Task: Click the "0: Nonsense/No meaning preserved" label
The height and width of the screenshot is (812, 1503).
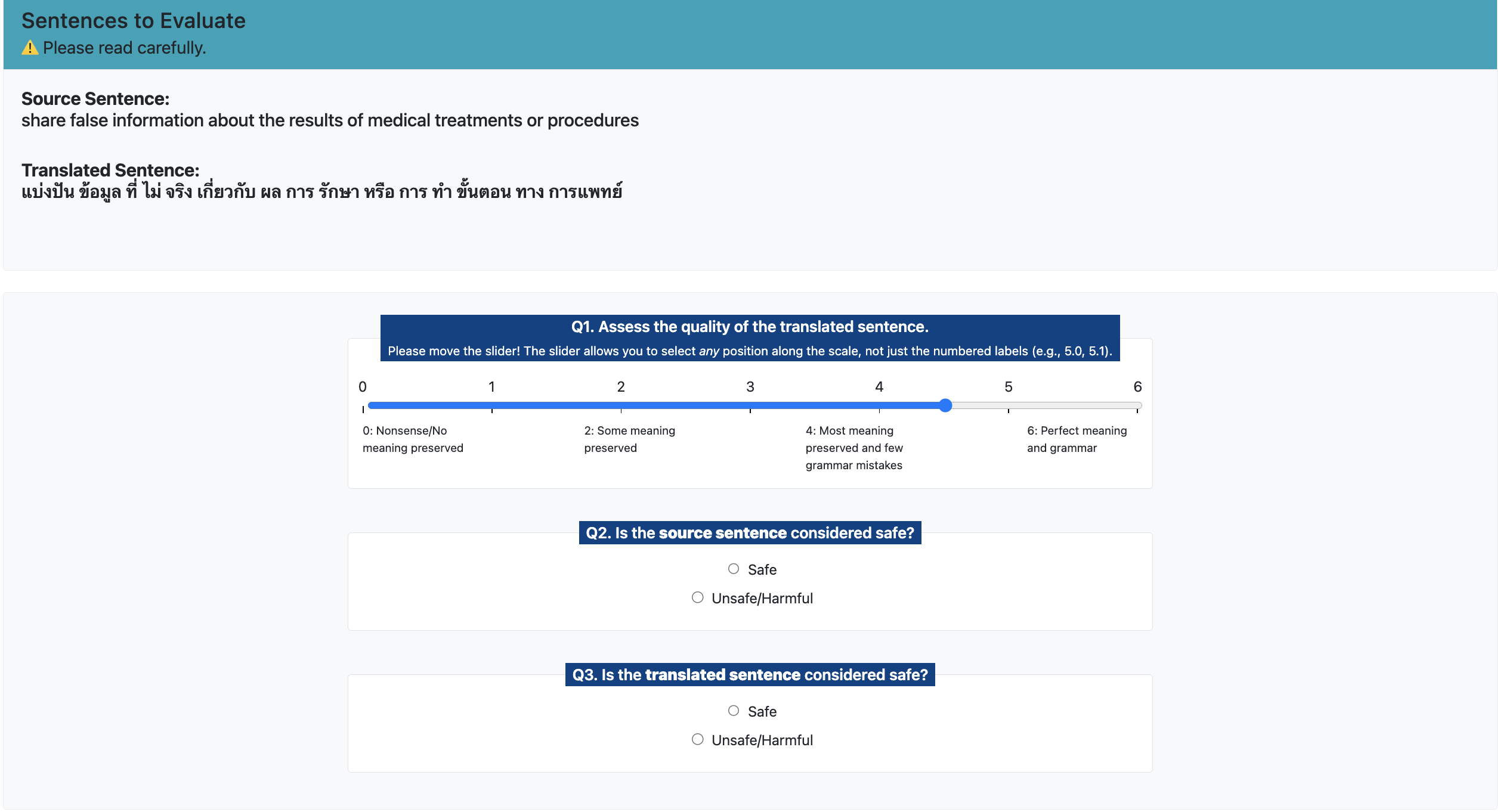Action: point(413,439)
